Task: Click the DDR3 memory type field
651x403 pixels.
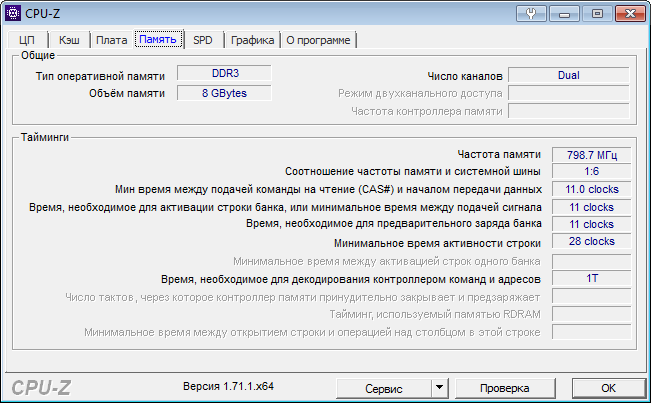Action: [225, 73]
